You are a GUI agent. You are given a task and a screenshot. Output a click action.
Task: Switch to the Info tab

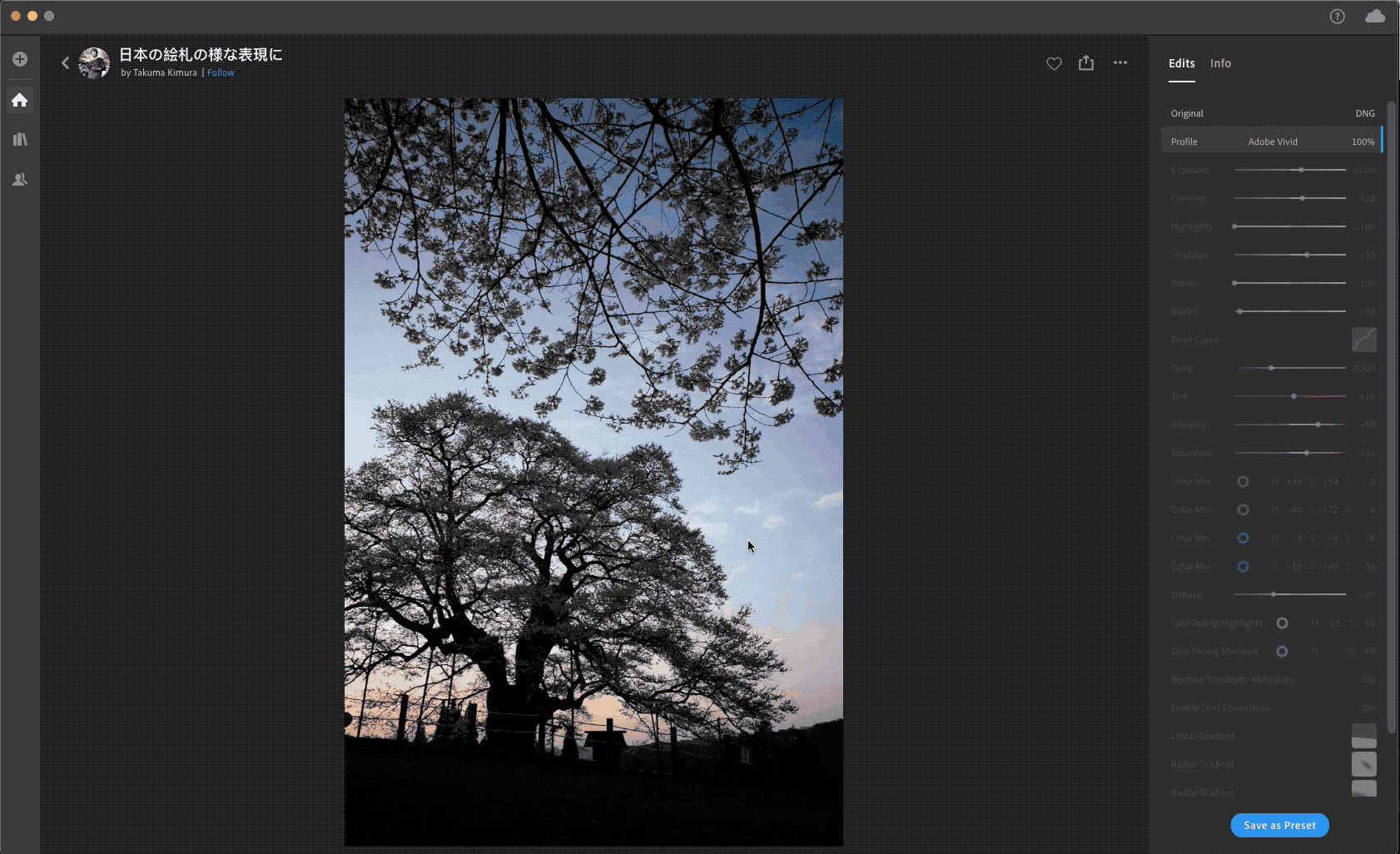[x=1220, y=63]
